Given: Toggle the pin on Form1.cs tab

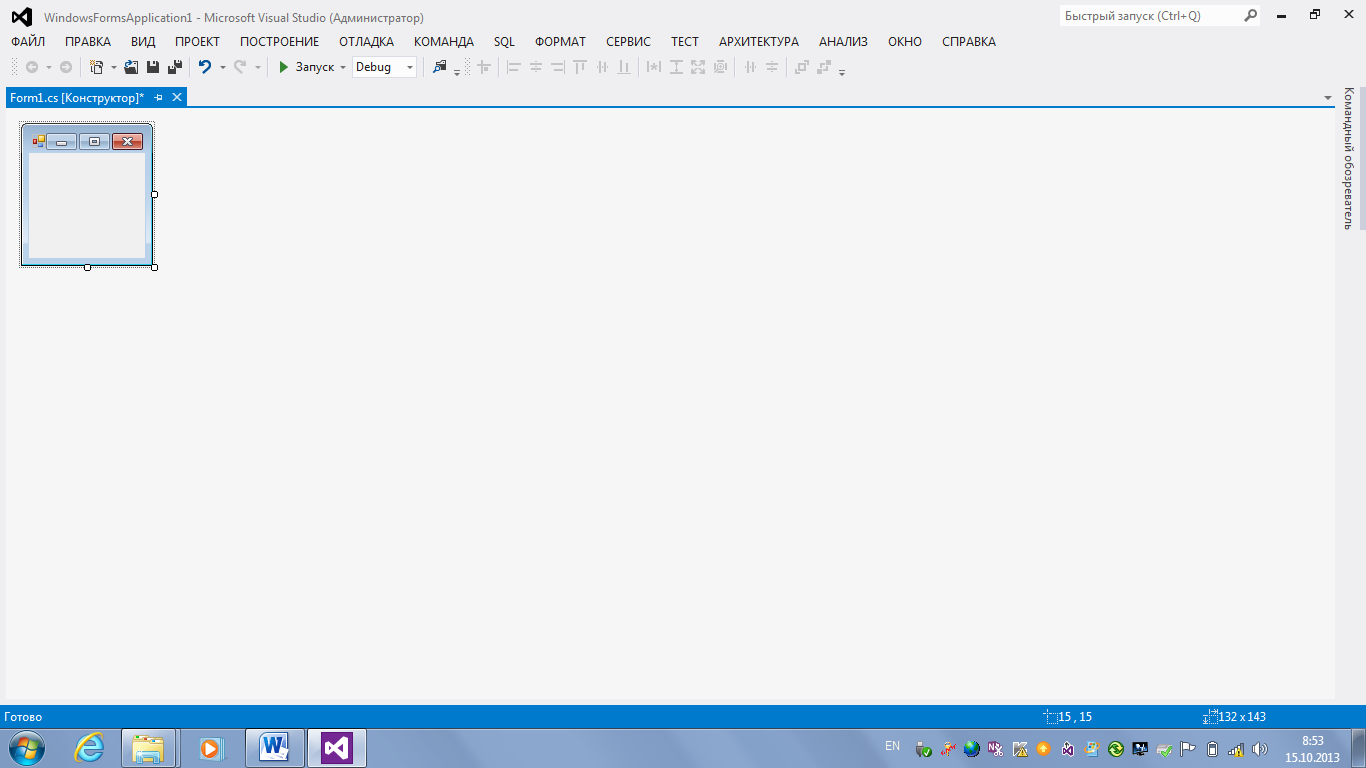Looking at the screenshot, I should point(159,97).
